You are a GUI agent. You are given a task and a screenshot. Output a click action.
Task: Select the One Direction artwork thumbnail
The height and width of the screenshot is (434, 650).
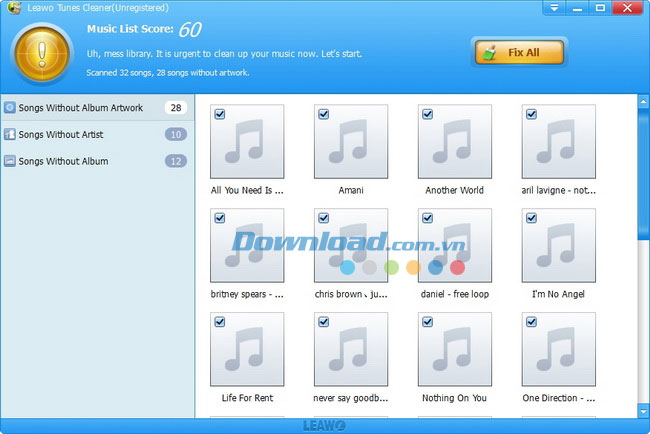[x=558, y=349]
